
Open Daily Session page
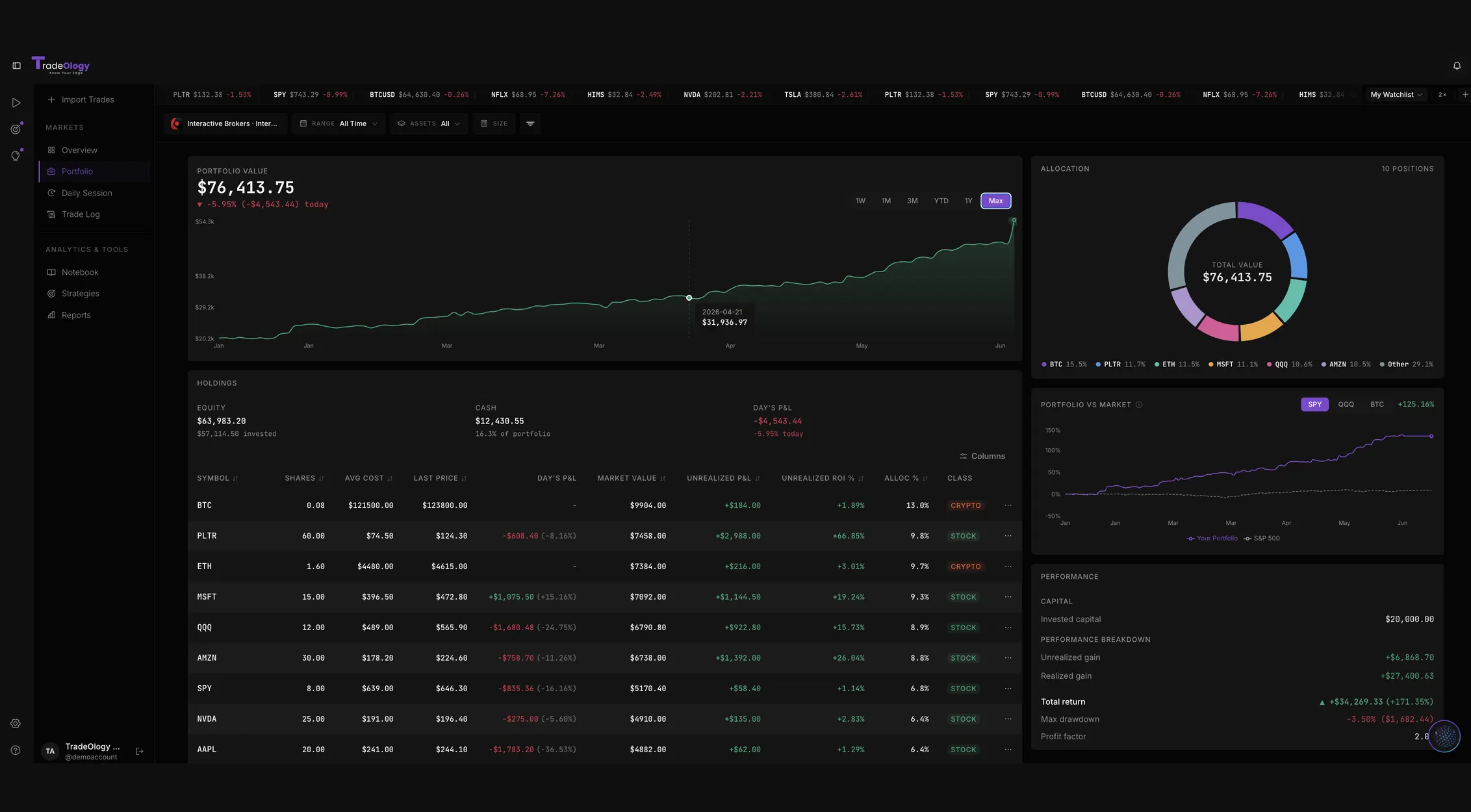point(95,193)
